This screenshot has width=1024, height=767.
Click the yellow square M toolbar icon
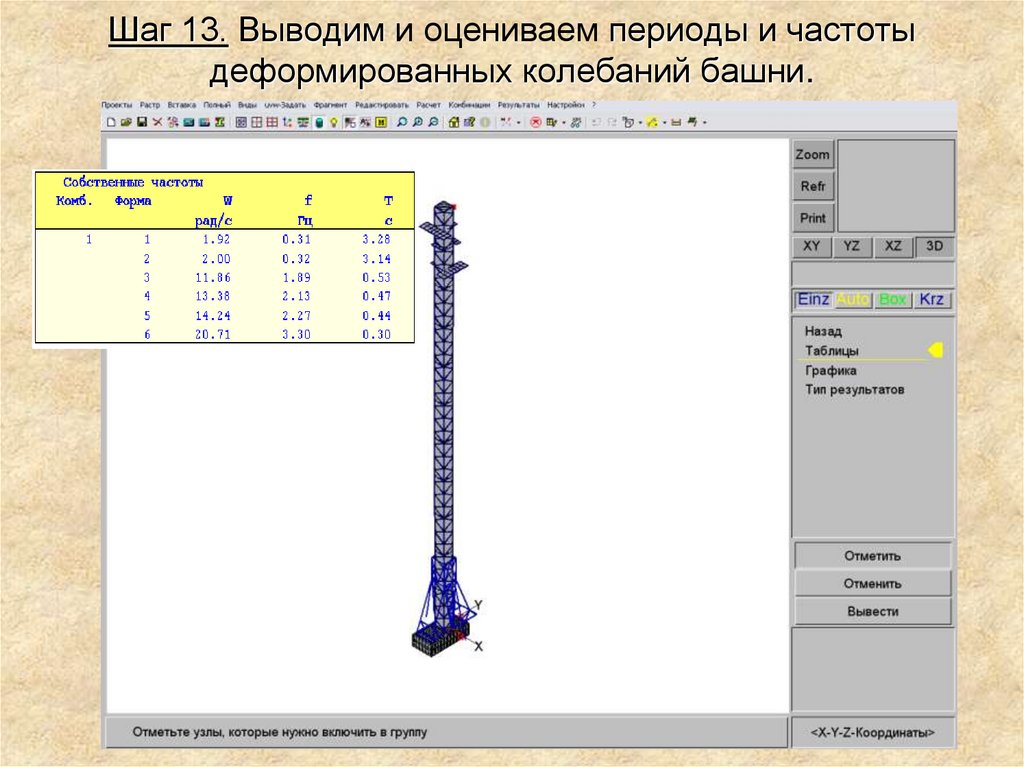click(381, 122)
